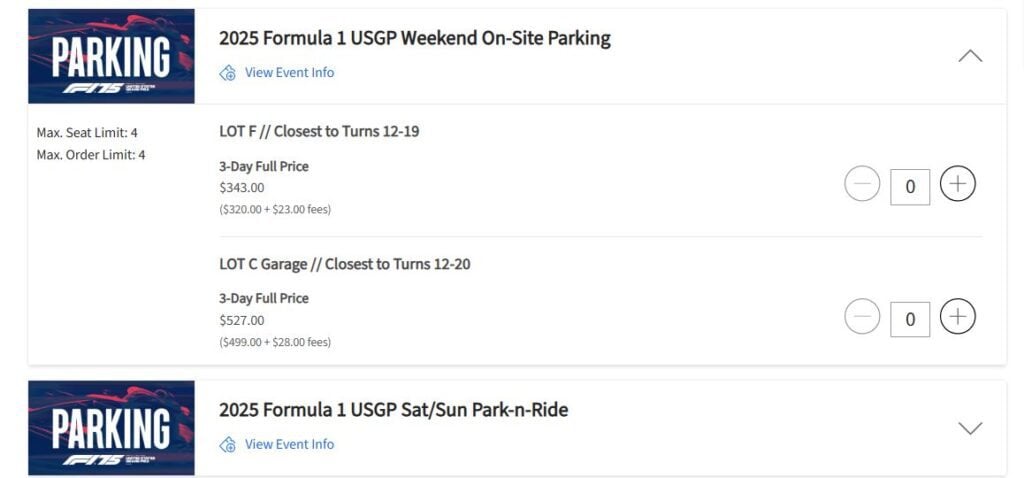1024x478 pixels.
Task: Click the $527.00 LOT C Garage price
Action: (242, 321)
